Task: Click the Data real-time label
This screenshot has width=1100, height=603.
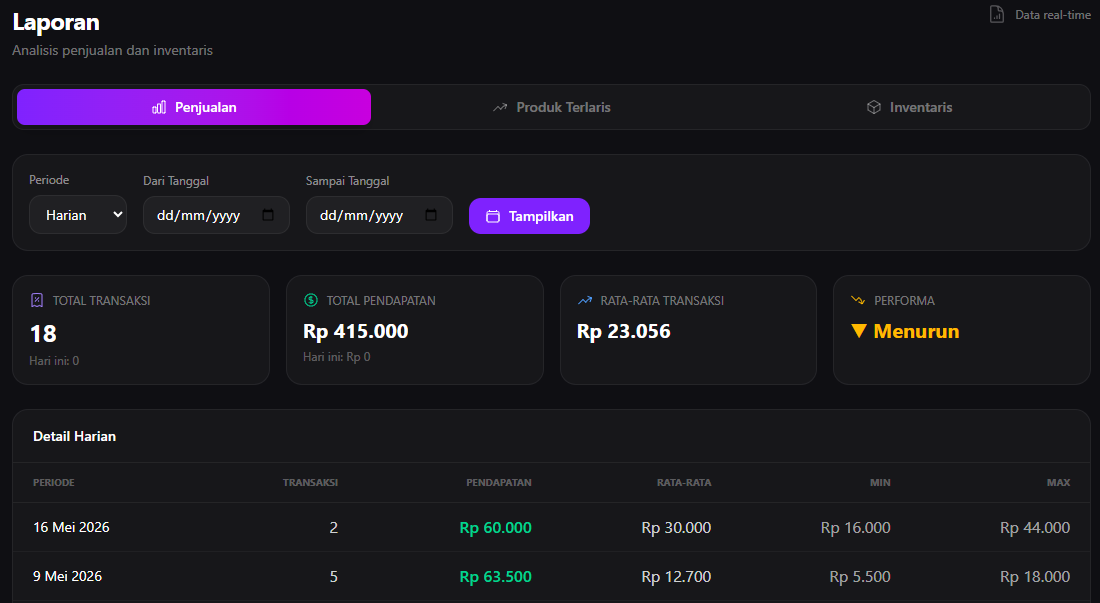Action: click(1053, 15)
